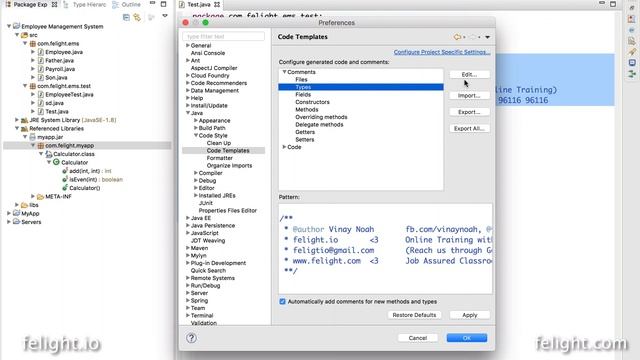Minimize the editor area

602,3
